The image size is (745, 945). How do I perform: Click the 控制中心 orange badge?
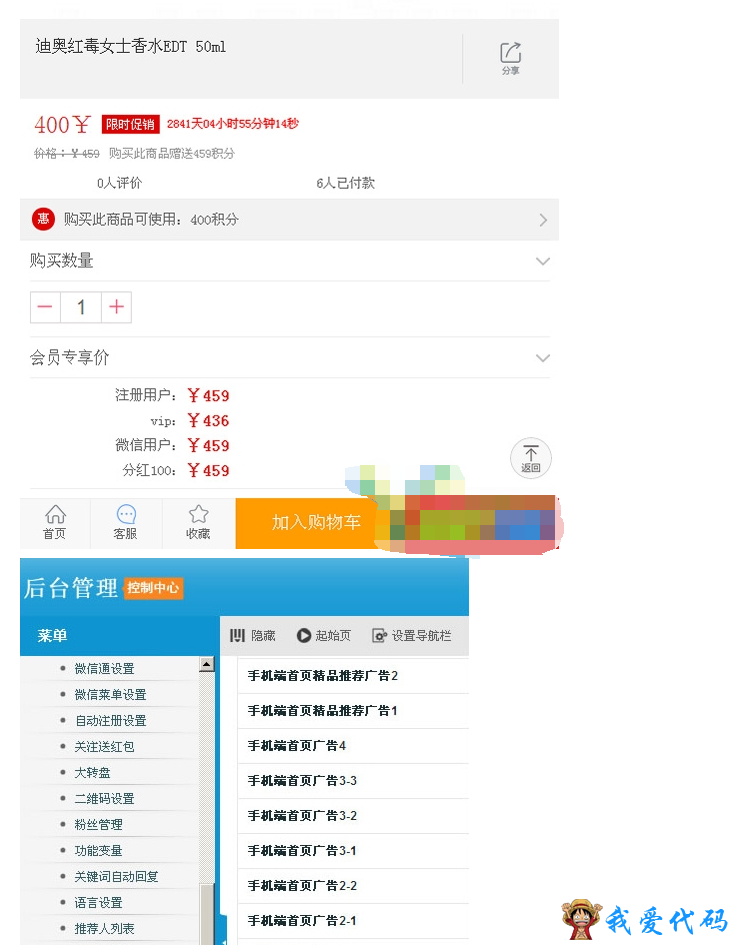pos(153,588)
